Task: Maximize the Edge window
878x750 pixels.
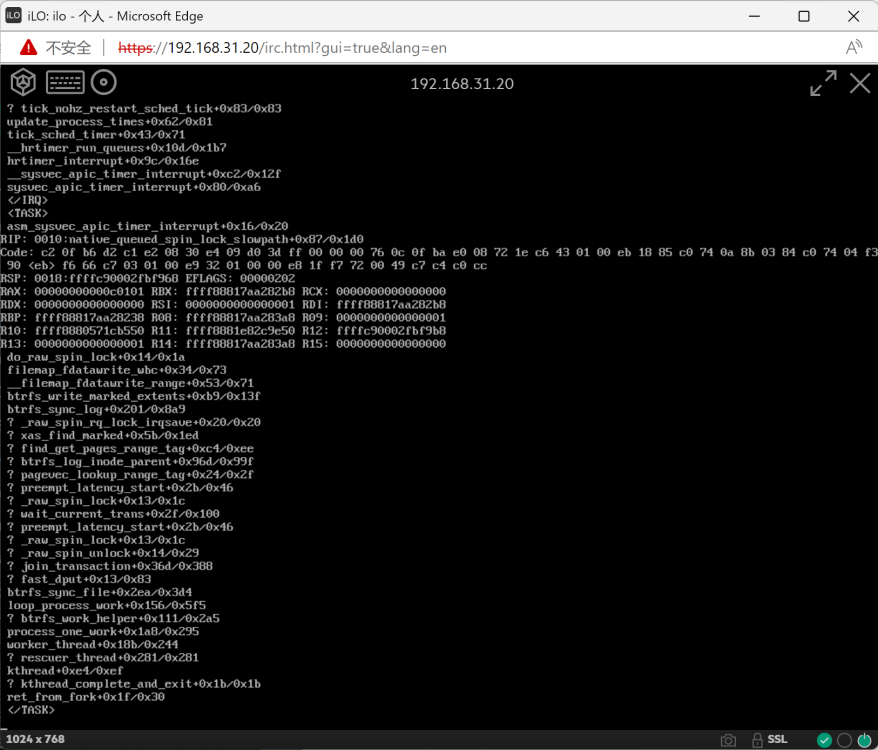Action: [804, 16]
